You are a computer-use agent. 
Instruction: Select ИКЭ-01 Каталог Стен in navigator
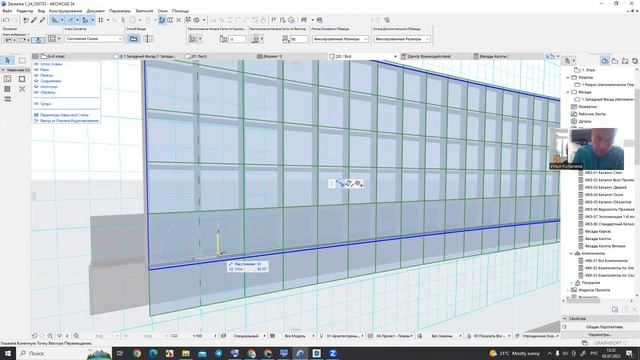tap(603, 173)
